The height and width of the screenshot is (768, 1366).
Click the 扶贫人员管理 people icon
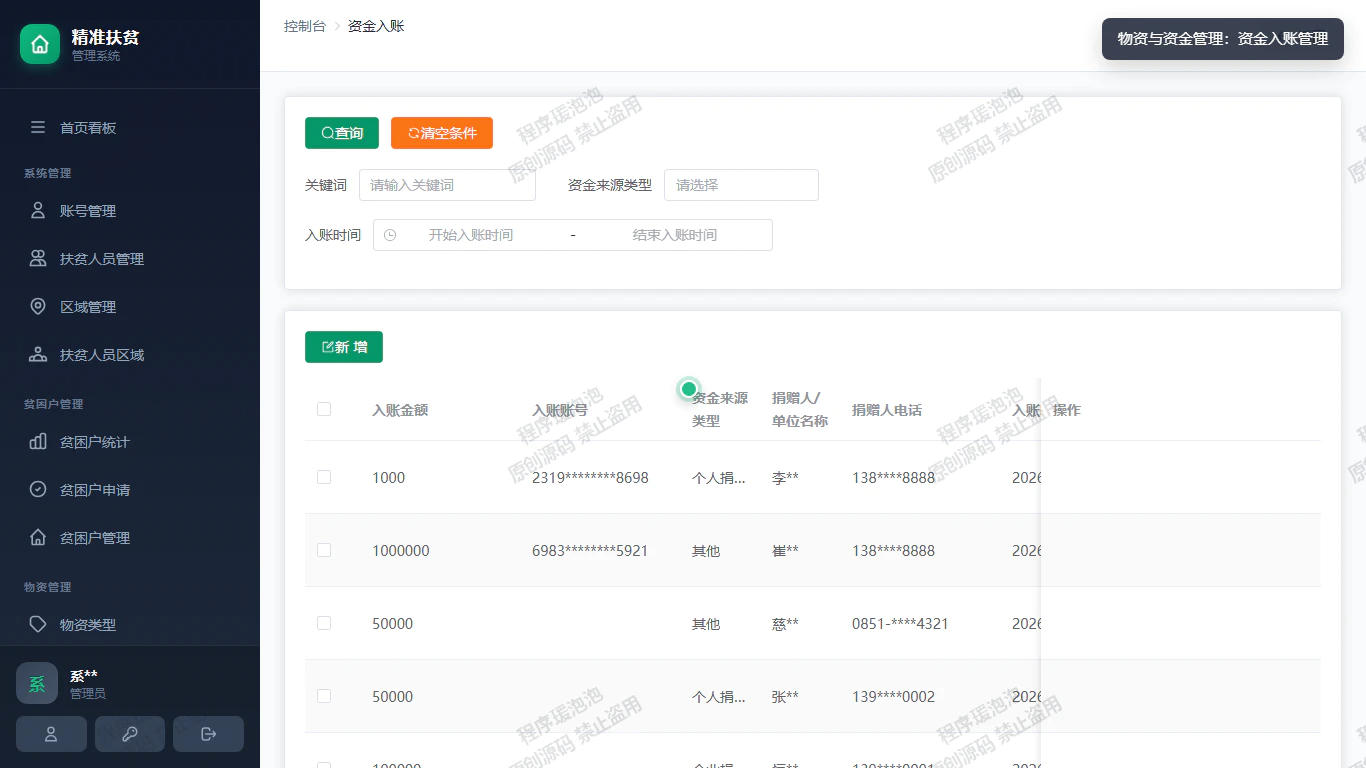coord(38,259)
